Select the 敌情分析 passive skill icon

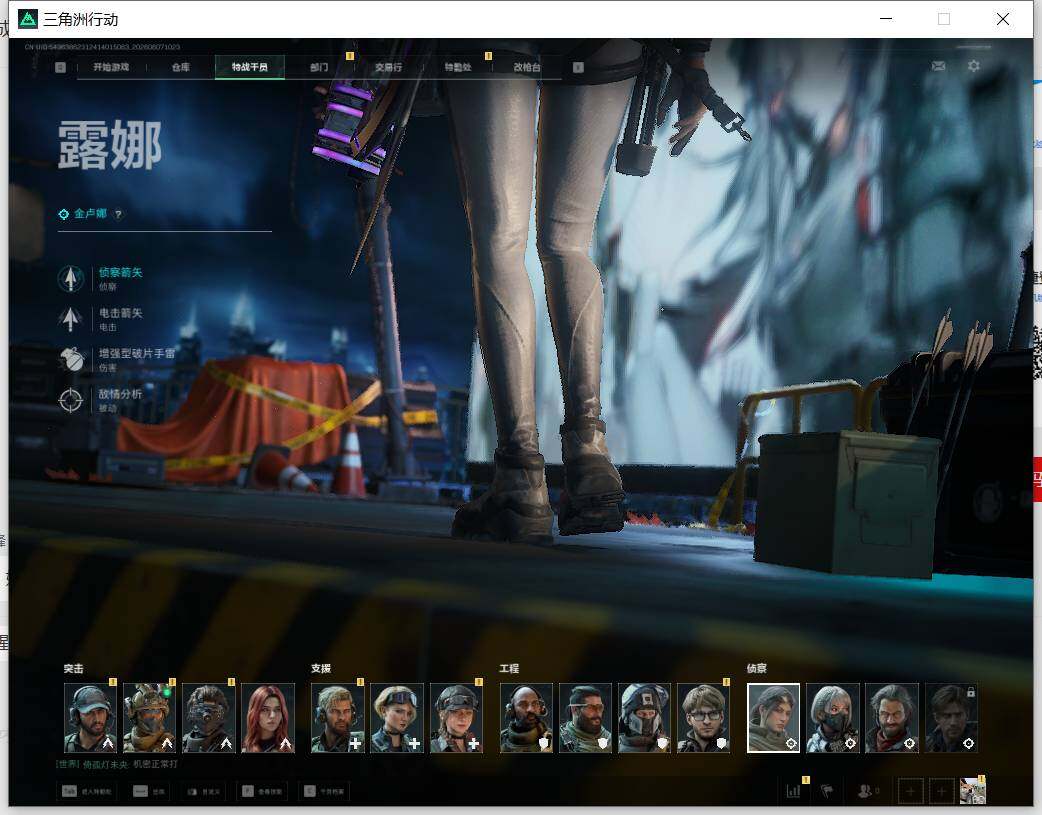[70, 400]
